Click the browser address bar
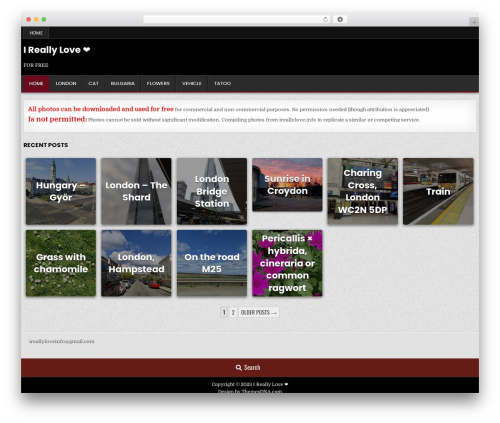 (237, 20)
